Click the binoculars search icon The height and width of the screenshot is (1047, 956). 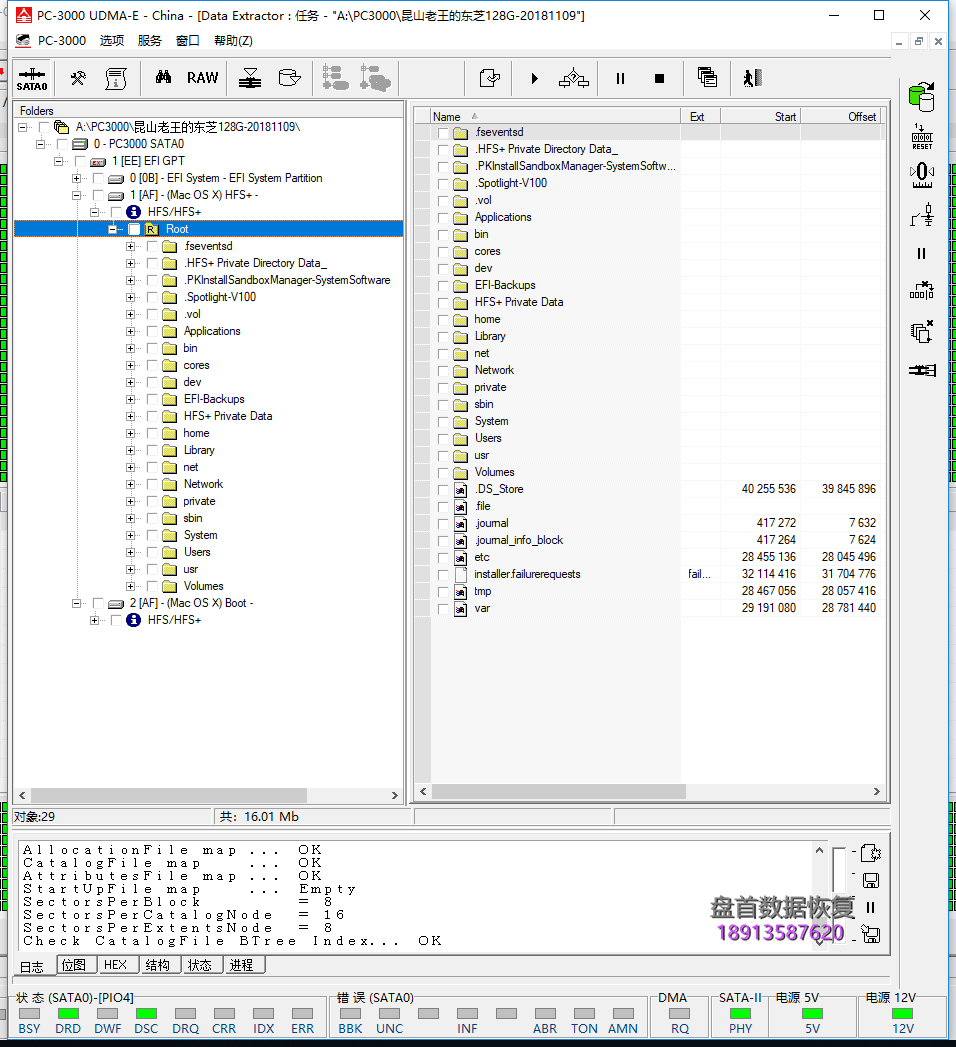[x=164, y=77]
